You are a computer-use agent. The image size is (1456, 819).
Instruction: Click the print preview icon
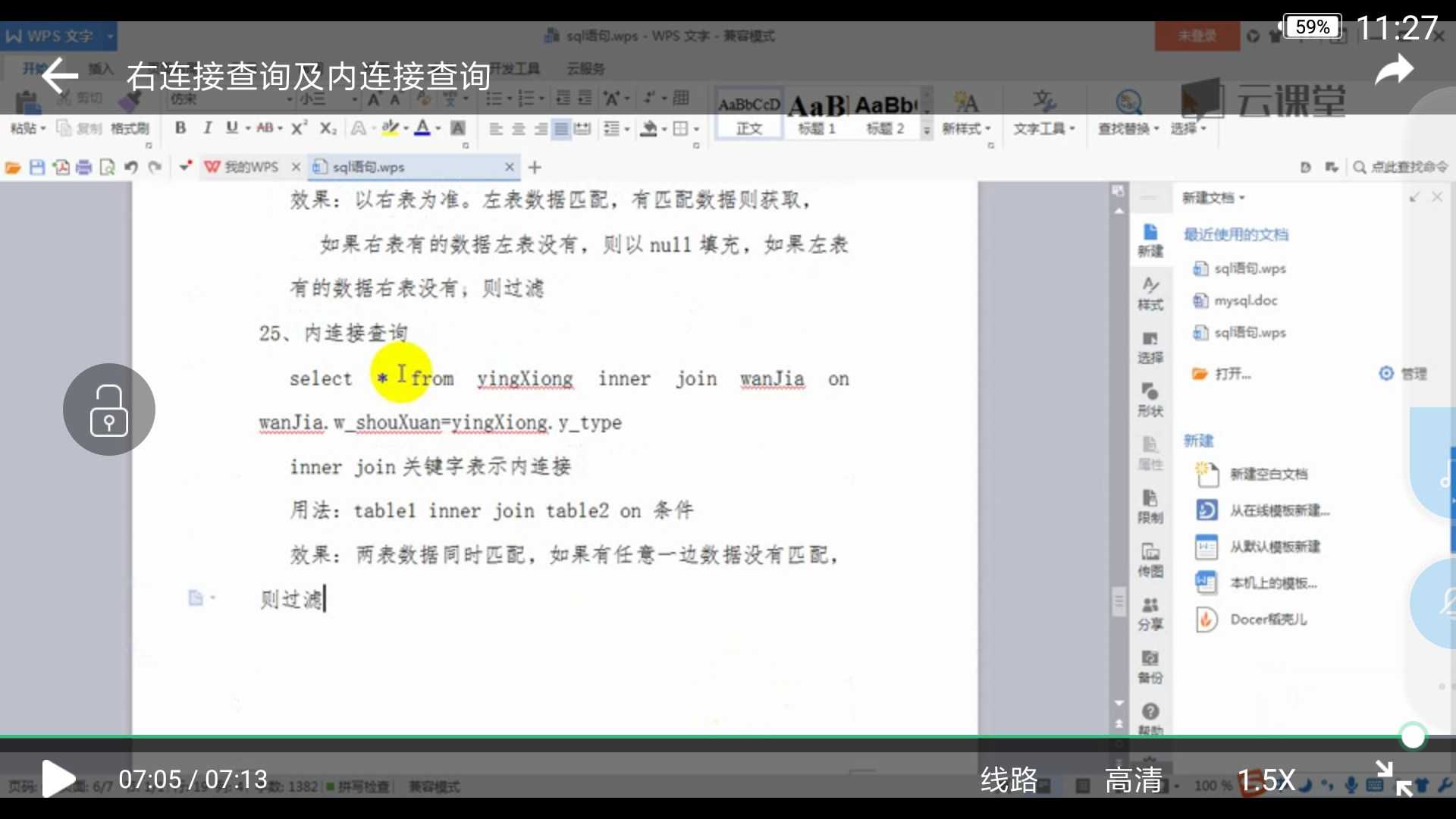[108, 168]
